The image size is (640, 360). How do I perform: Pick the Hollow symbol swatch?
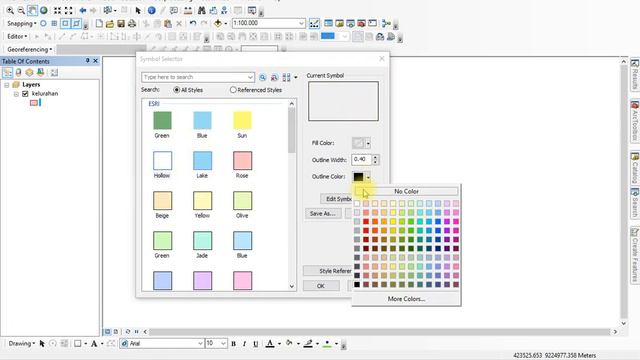pos(162,160)
